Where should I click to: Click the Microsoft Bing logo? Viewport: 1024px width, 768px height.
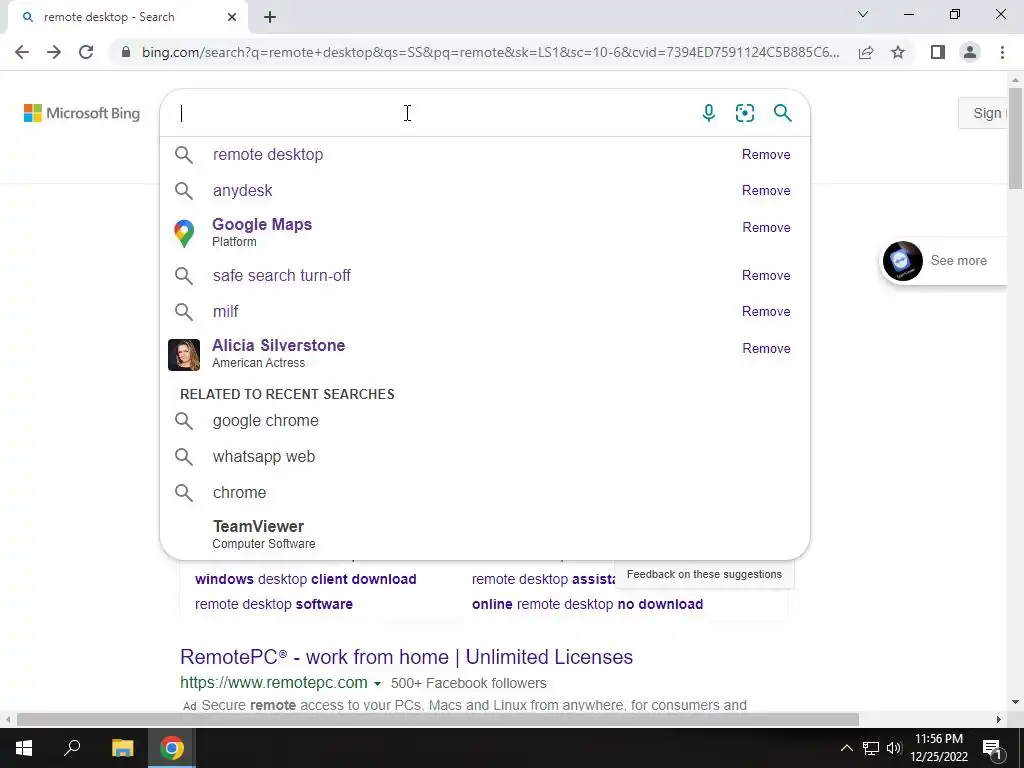pos(82,113)
